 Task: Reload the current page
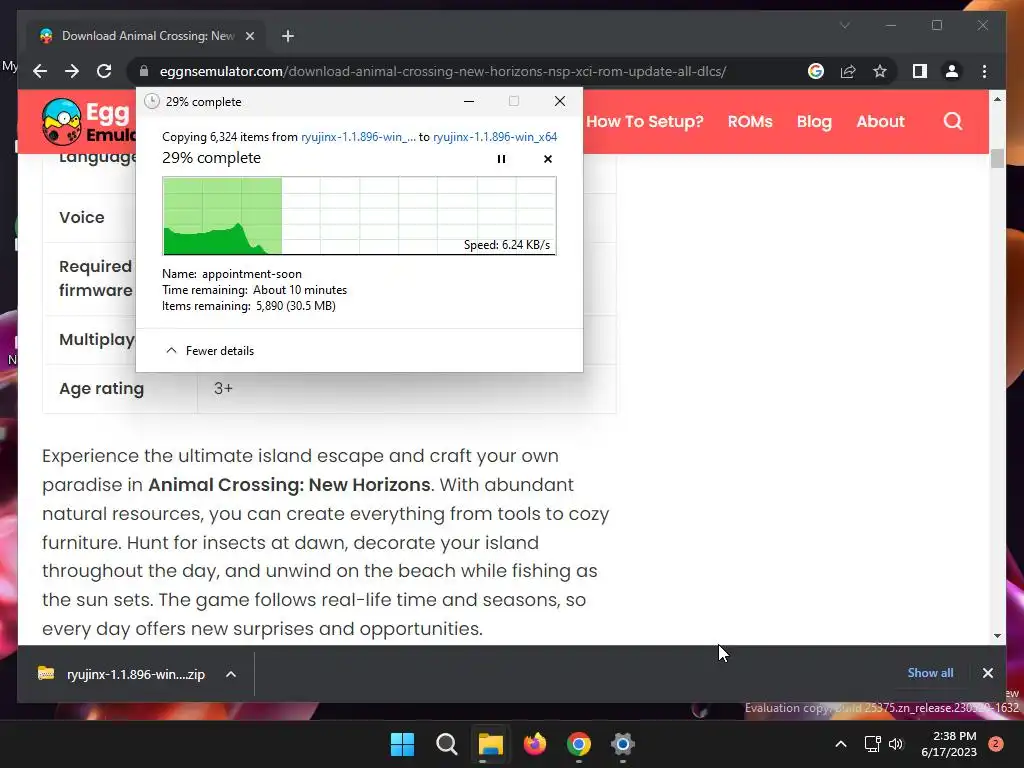tap(104, 71)
